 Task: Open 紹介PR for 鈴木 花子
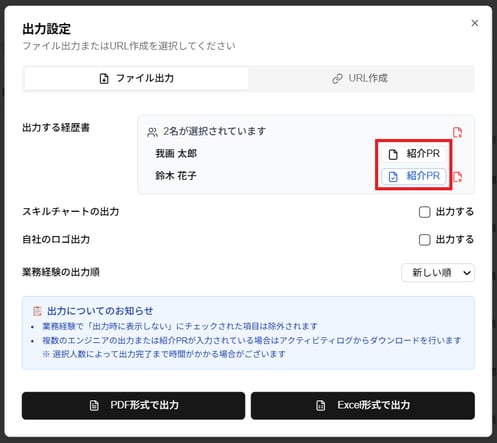[x=414, y=176]
